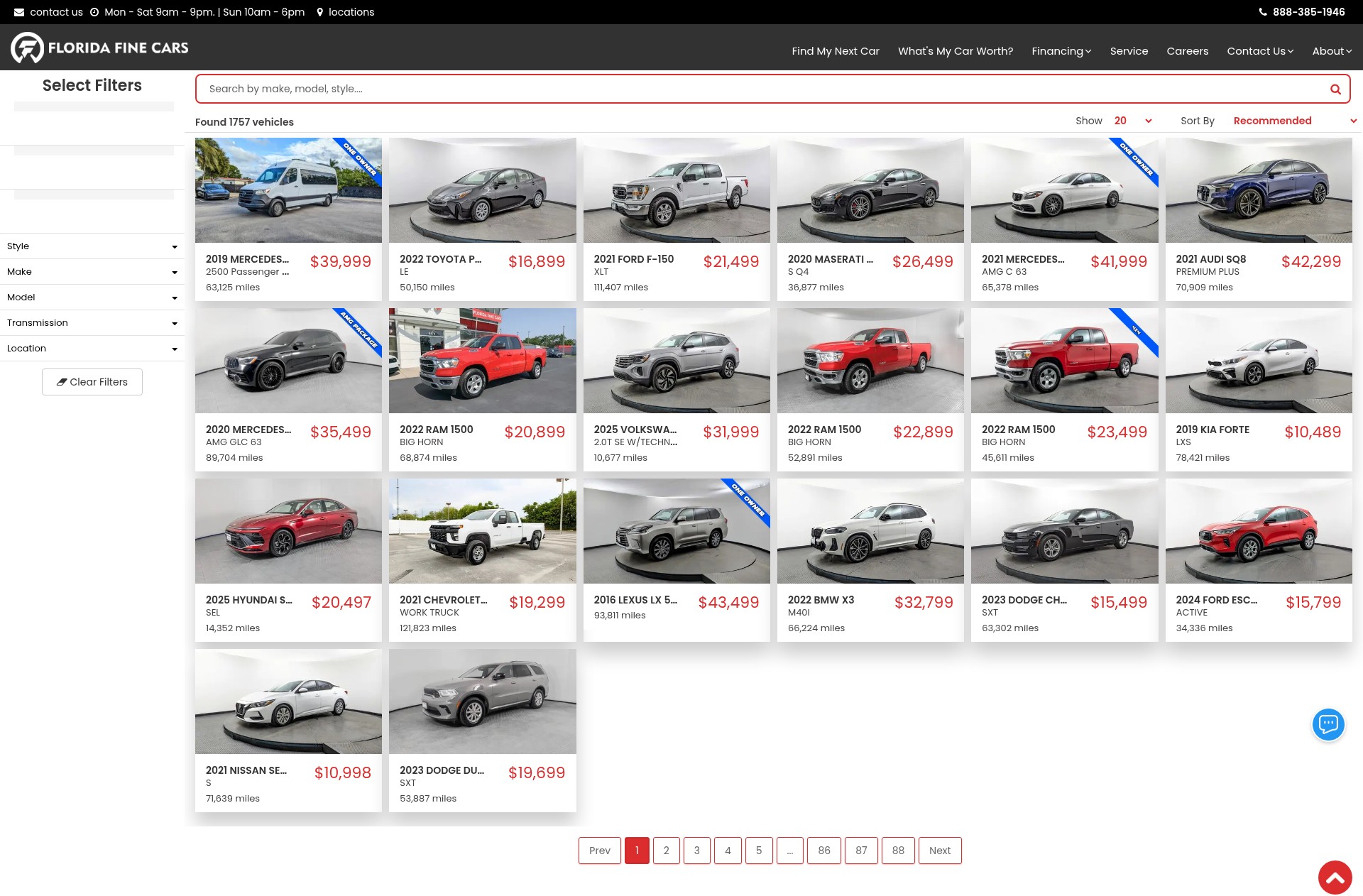Click the red scroll-to-top arrow button

(x=1335, y=878)
